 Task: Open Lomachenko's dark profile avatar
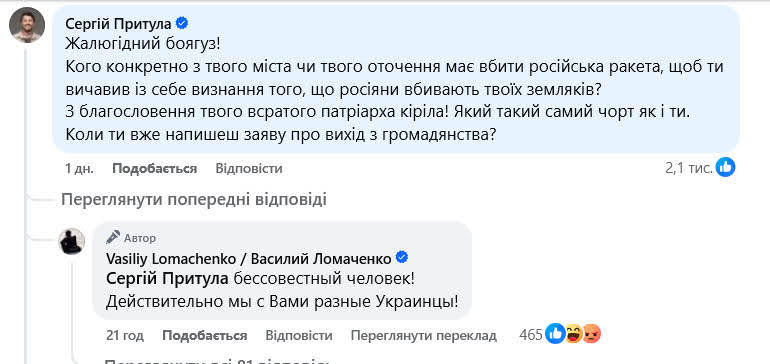[x=72, y=241]
